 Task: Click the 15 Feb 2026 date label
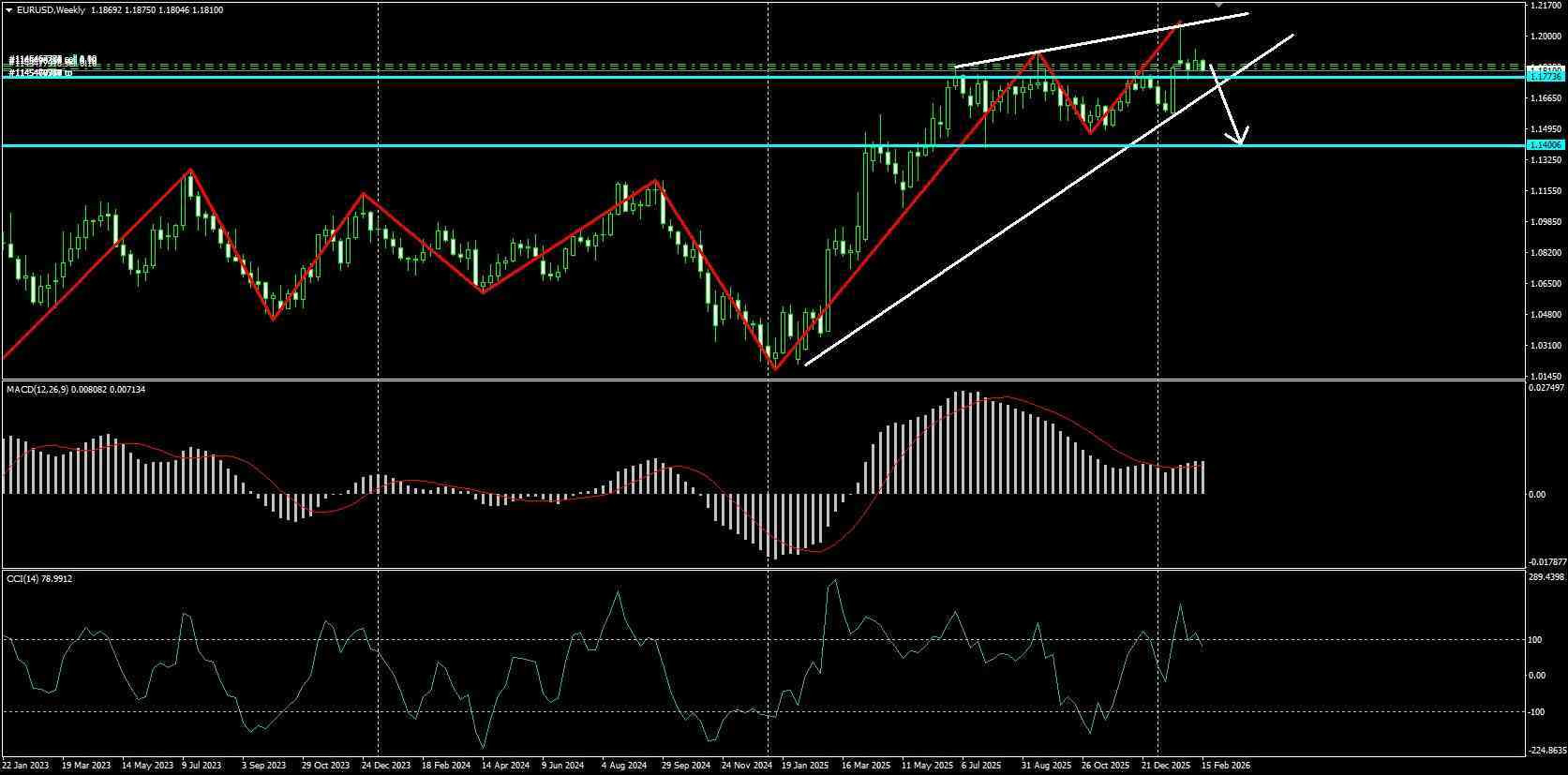click(1228, 766)
